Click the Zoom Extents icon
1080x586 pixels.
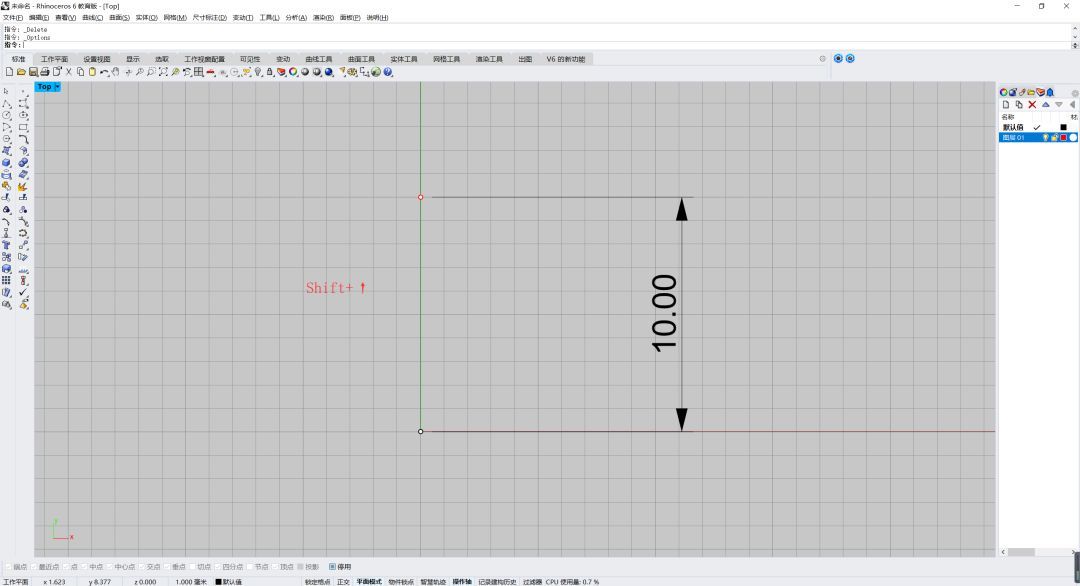click(x=163, y=72)
